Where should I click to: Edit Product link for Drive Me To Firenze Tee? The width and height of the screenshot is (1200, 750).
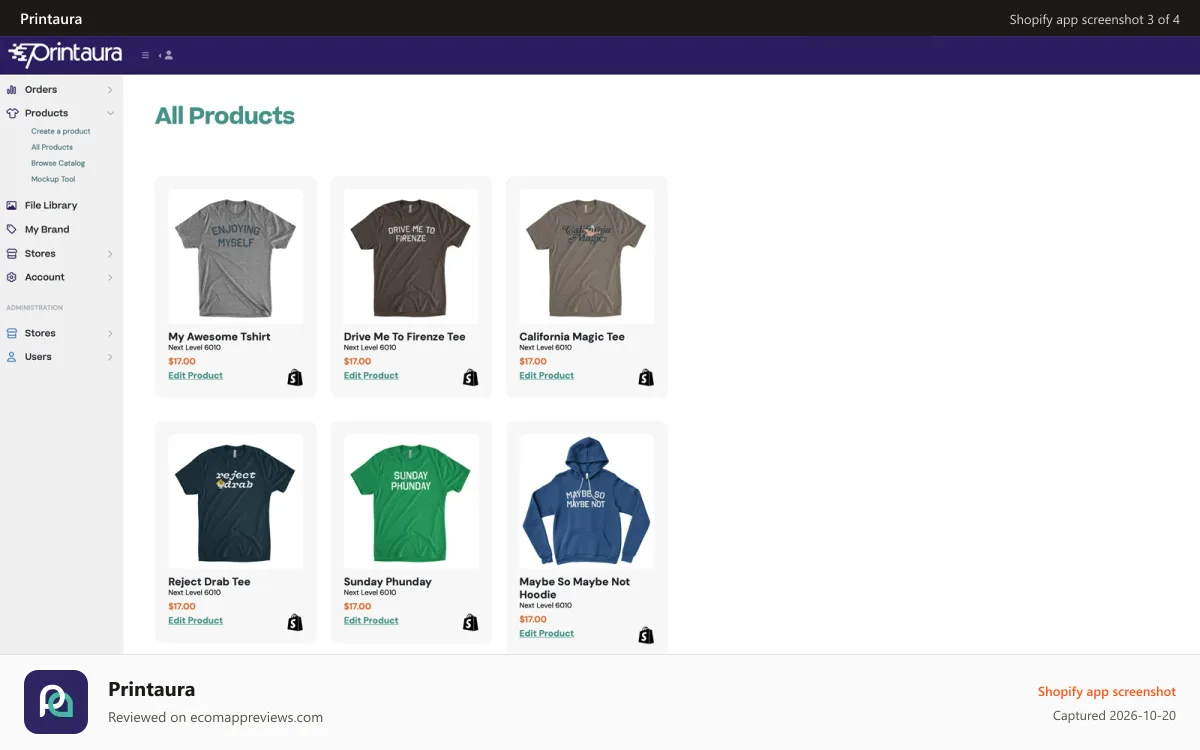371,376
